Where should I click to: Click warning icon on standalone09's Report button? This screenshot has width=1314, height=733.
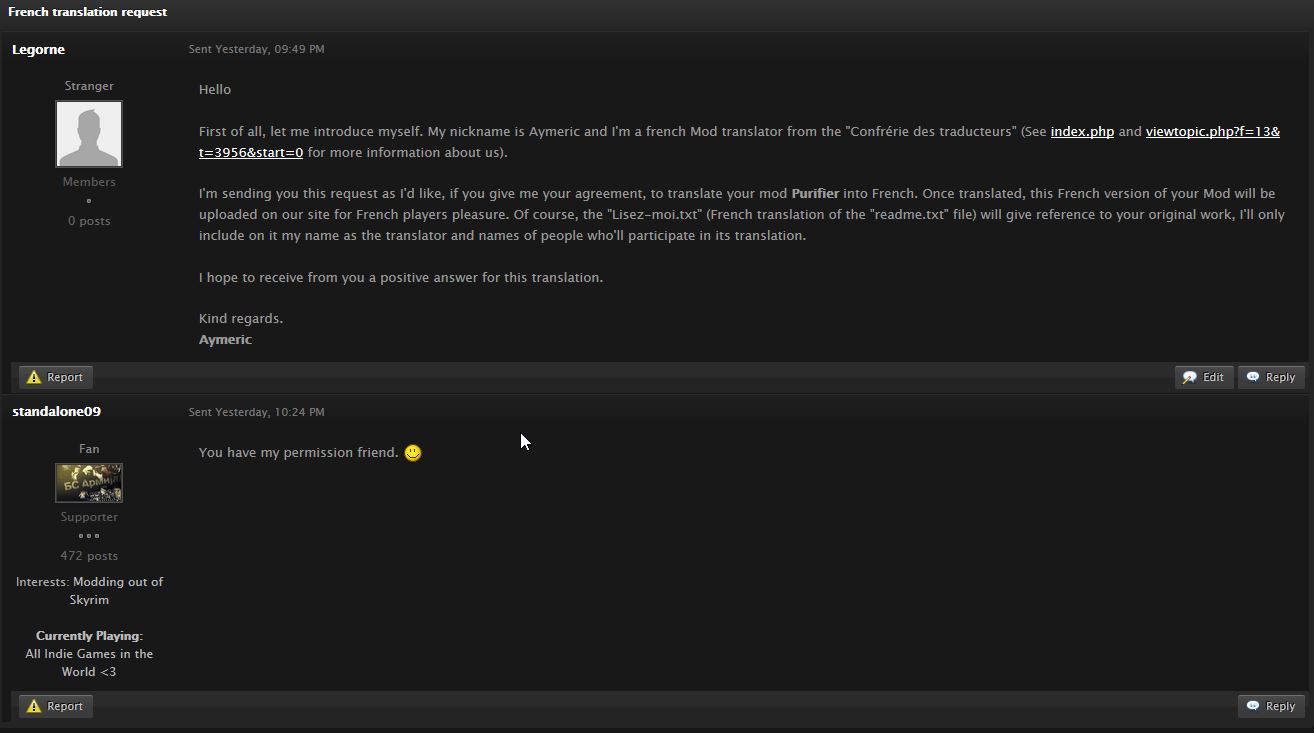(34, 706)
